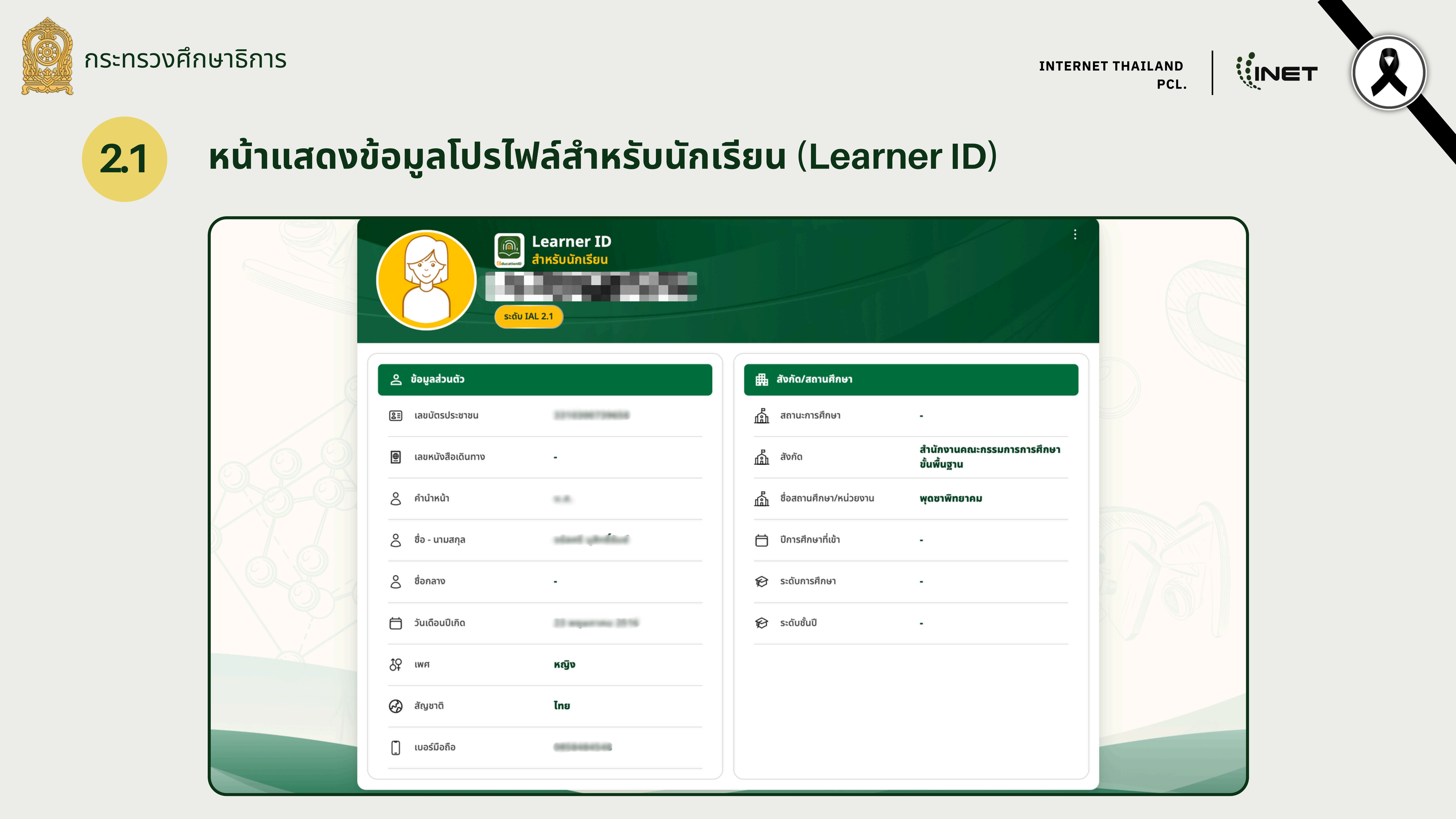Click the กระทรวงศึกษาธิการ title text
Viewport: 1456px width, 819px height.
tap(185, 59)
